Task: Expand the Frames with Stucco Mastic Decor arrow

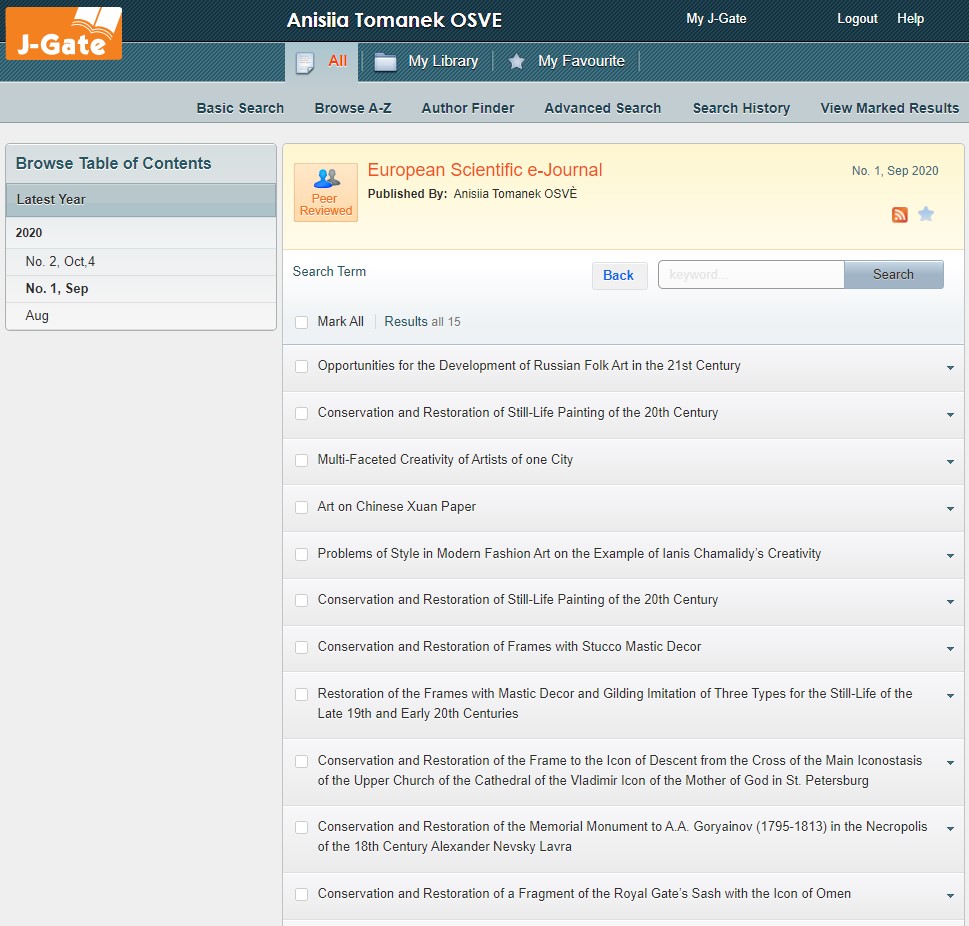Action: [x=950, y=649]
